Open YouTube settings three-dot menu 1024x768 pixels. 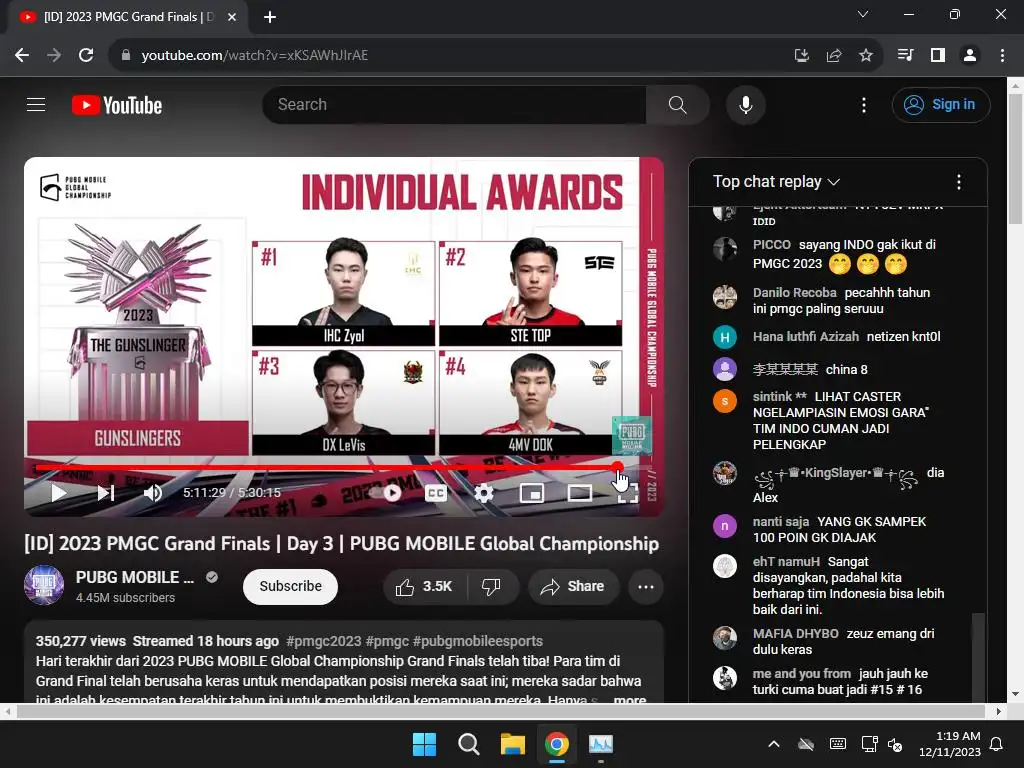[864, 105]
